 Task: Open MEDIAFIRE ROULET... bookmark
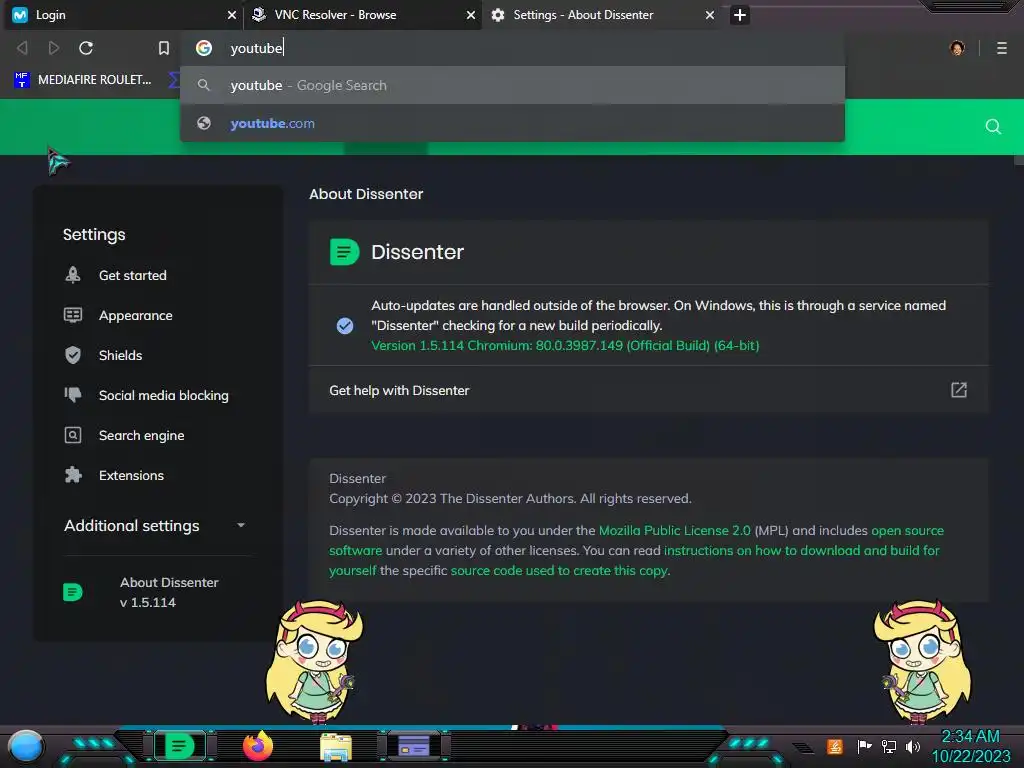tap(83, 80)
